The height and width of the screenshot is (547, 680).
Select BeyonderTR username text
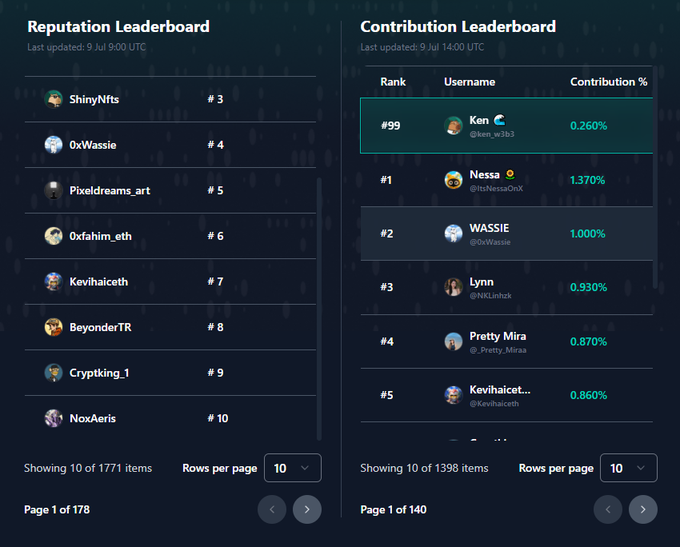pyautogui.click(x=101, y=327)
